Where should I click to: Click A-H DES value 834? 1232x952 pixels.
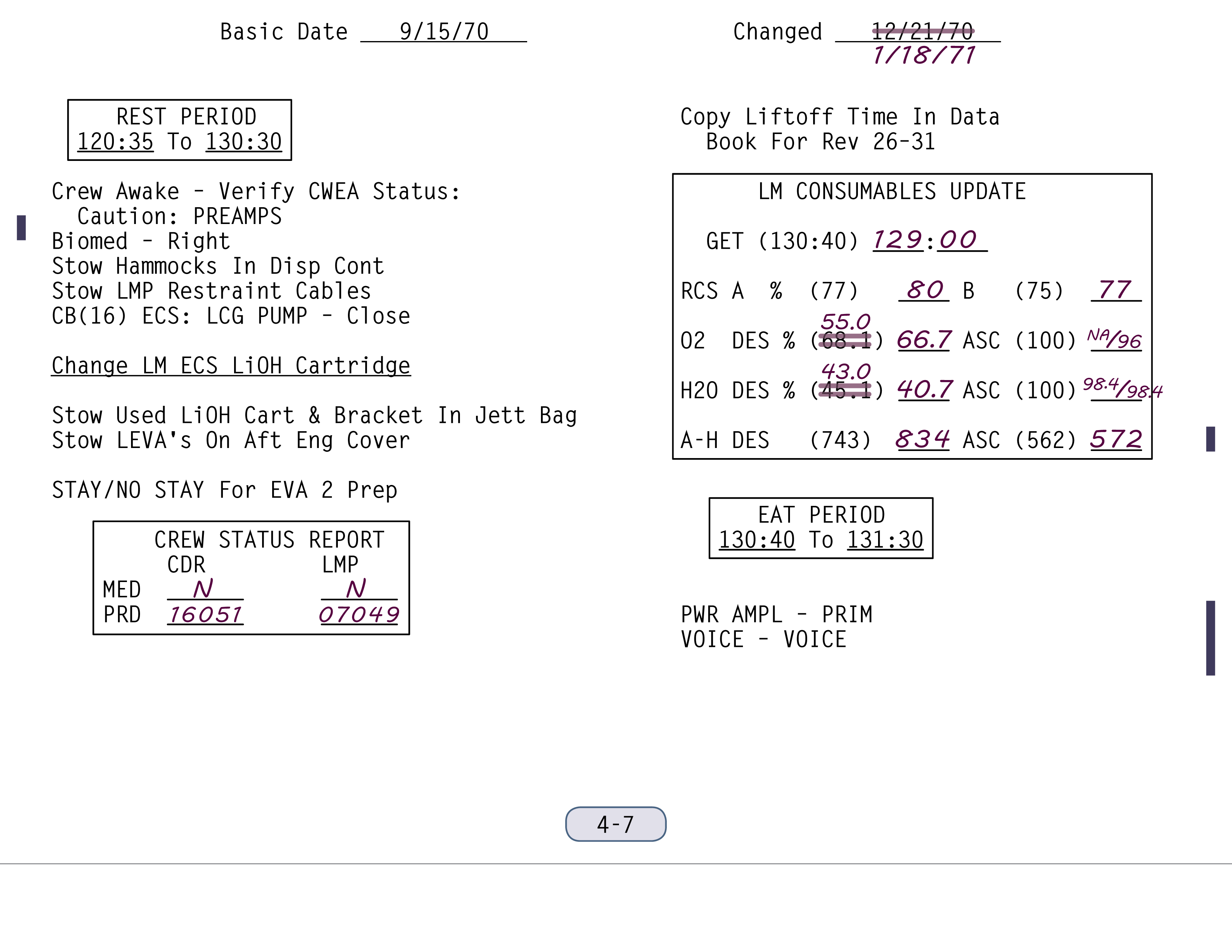coord(923,439)
